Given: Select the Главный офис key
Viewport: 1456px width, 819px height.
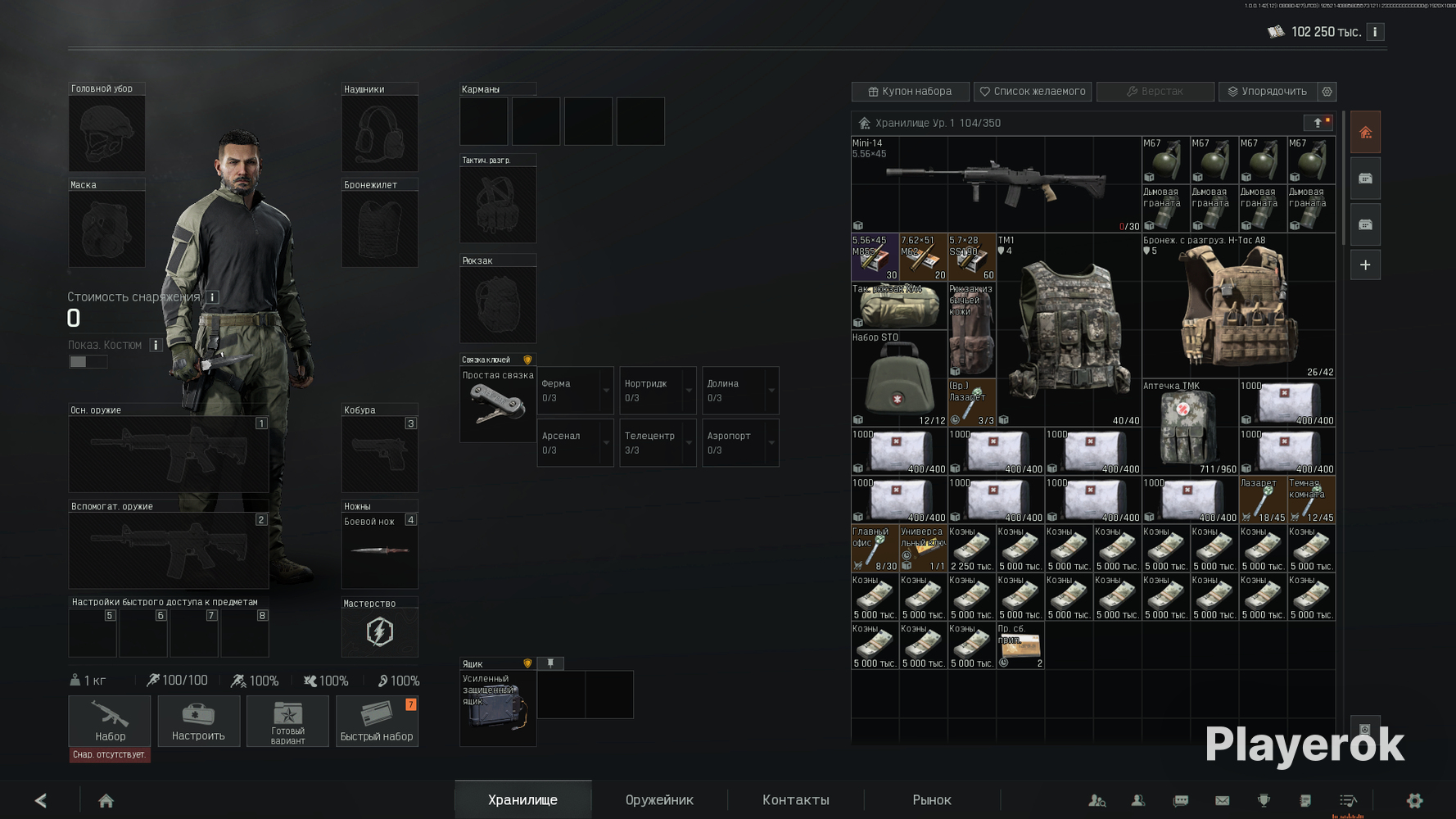Looking at the screenshot, I should pyautogui.click(x=875, y=548).
